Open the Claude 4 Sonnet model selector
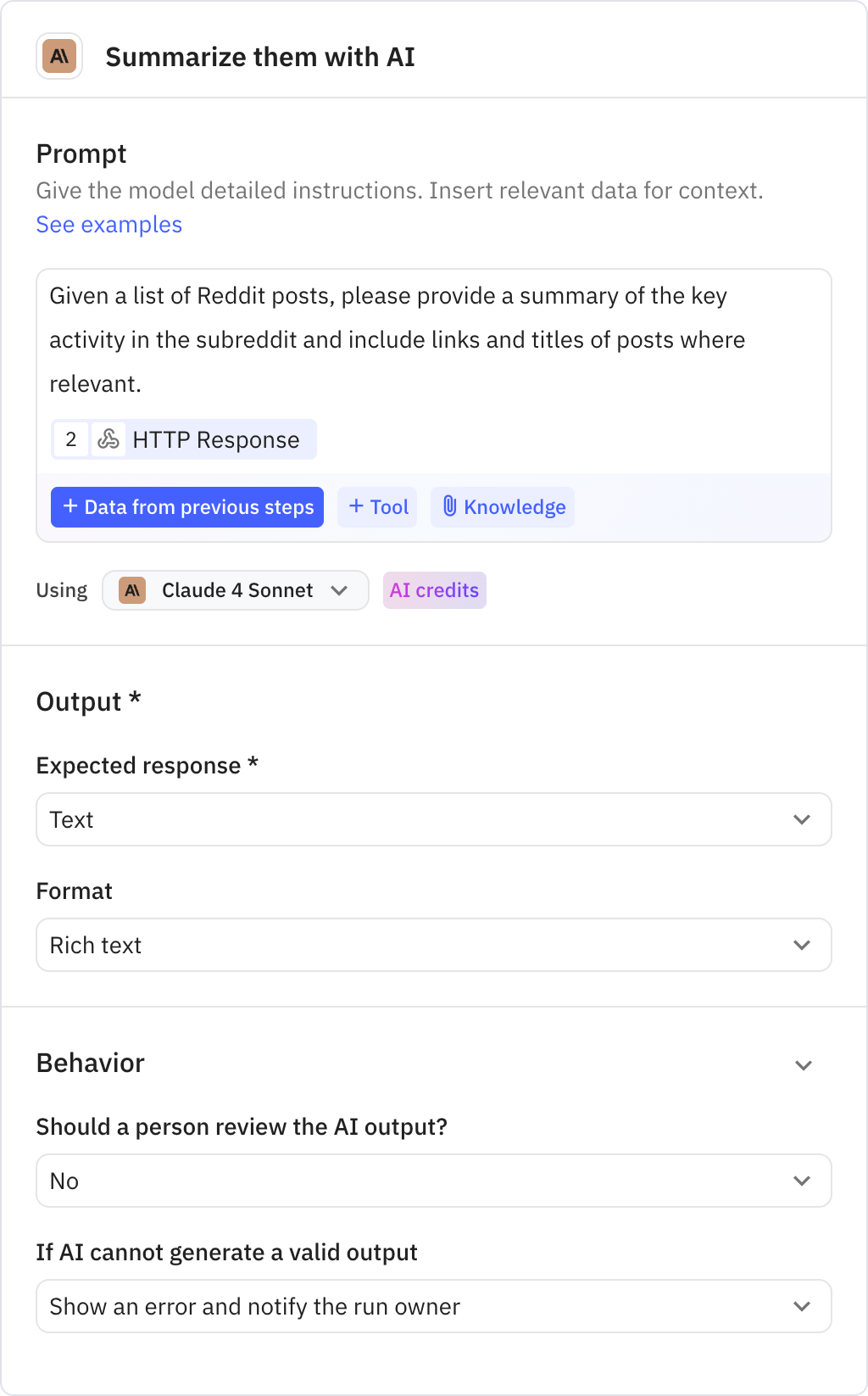Screen dimensions: 868x1396 point(236,590)
